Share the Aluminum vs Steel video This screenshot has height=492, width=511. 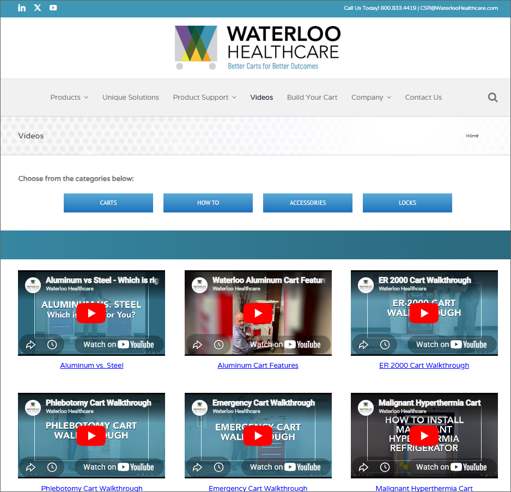(31, 345)
